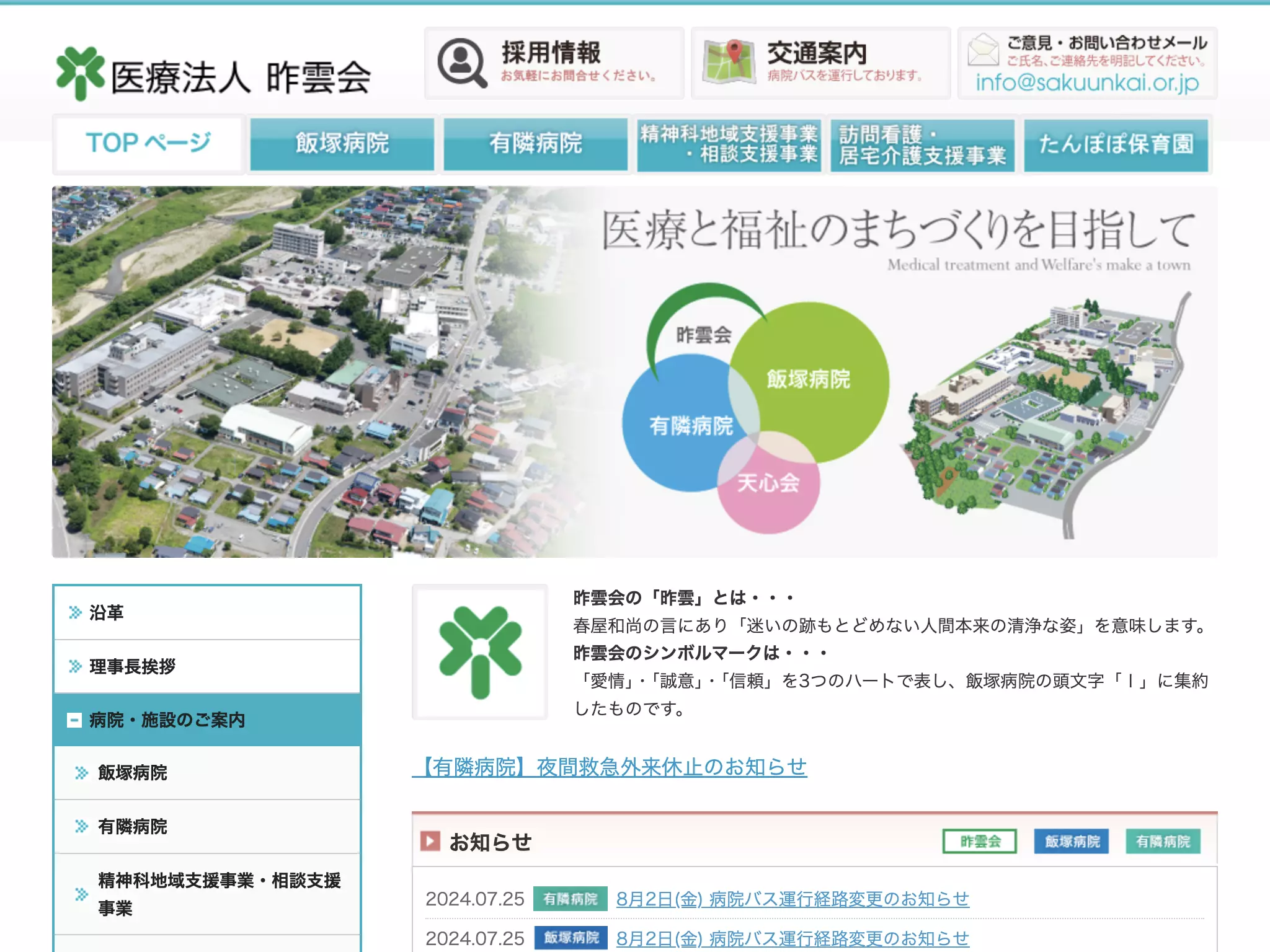Open the 採用情報 recruitment banner

coord(554,63)
